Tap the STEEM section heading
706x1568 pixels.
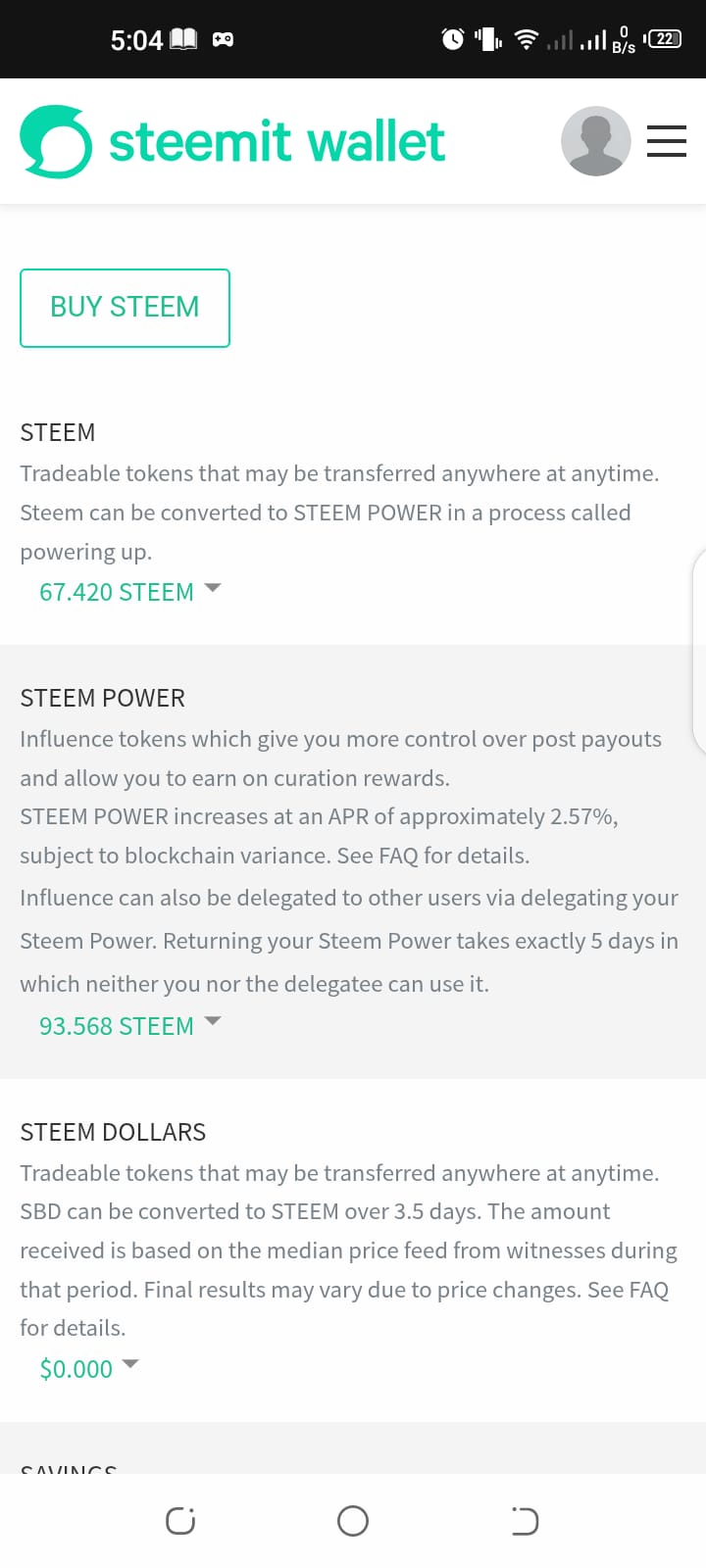pyautogui.click(x=58, y=432)
